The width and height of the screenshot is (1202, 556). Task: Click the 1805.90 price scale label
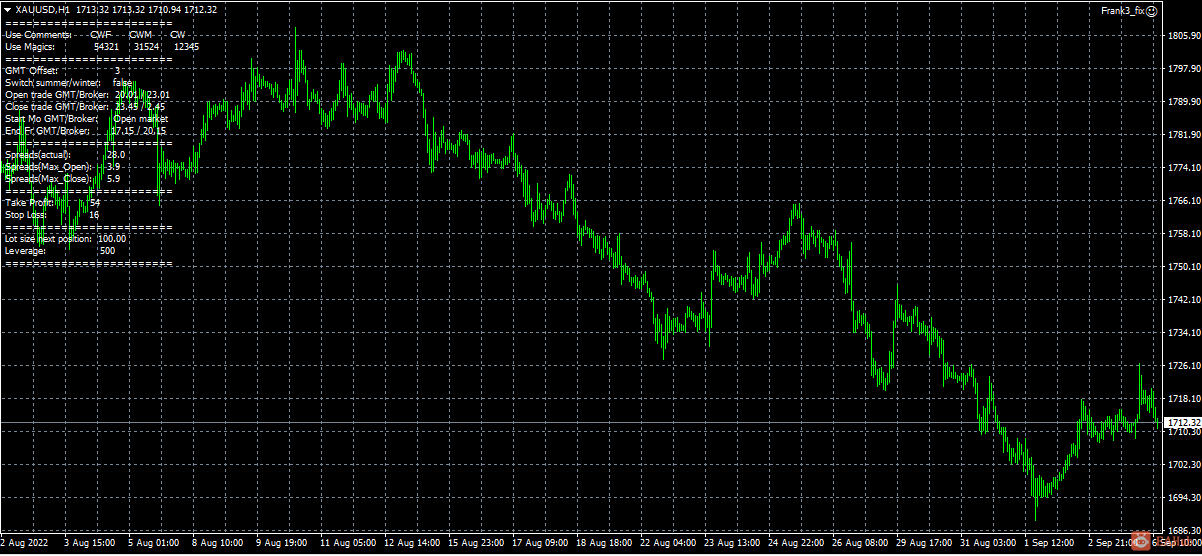tap(1184, 36)
